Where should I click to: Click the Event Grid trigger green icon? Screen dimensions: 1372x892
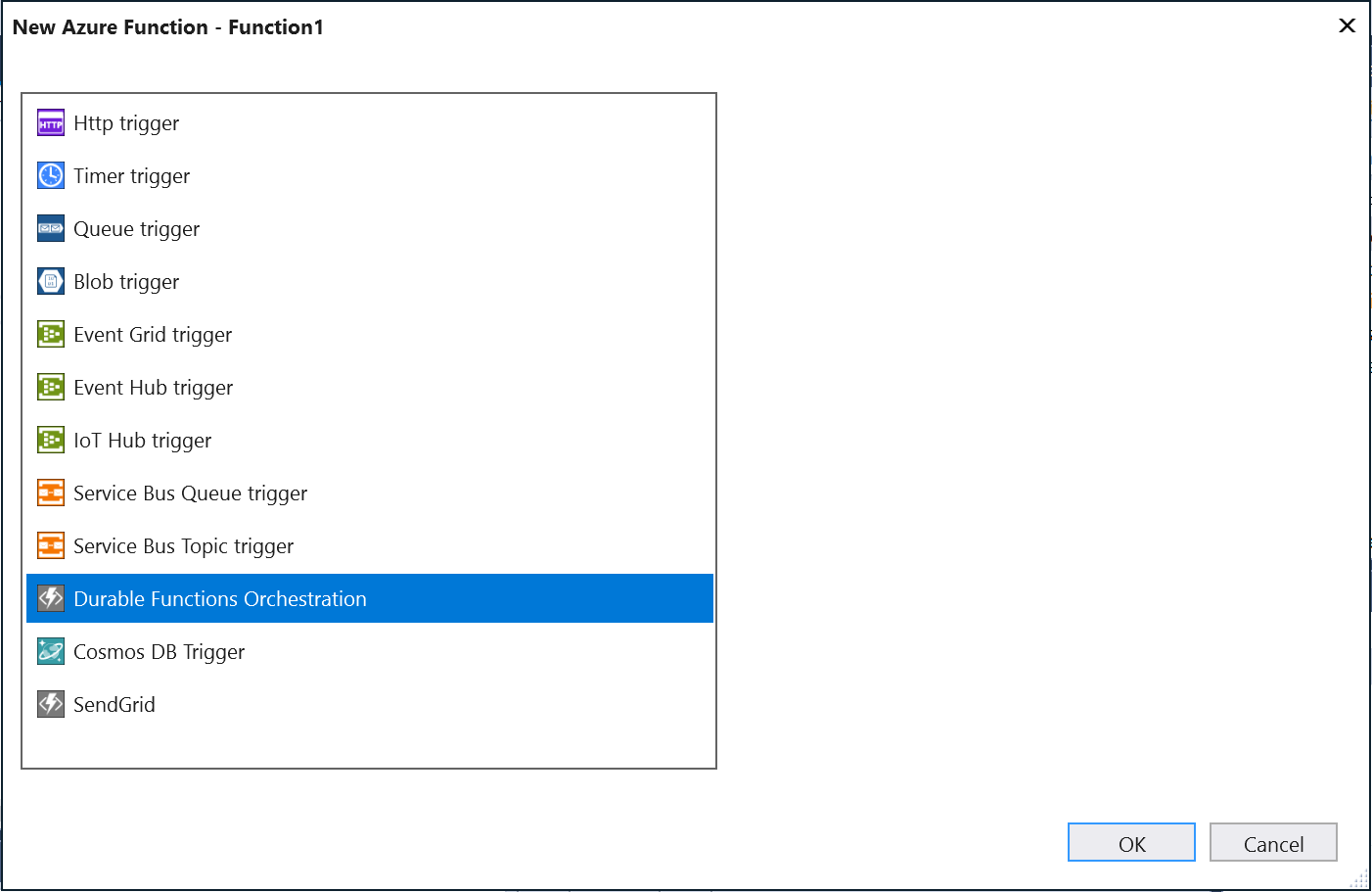coord(51,335)
